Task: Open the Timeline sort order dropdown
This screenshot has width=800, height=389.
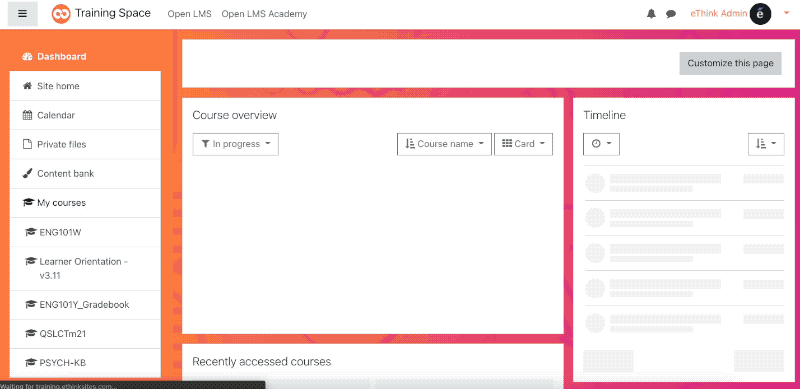Action: tap(766, 144)
